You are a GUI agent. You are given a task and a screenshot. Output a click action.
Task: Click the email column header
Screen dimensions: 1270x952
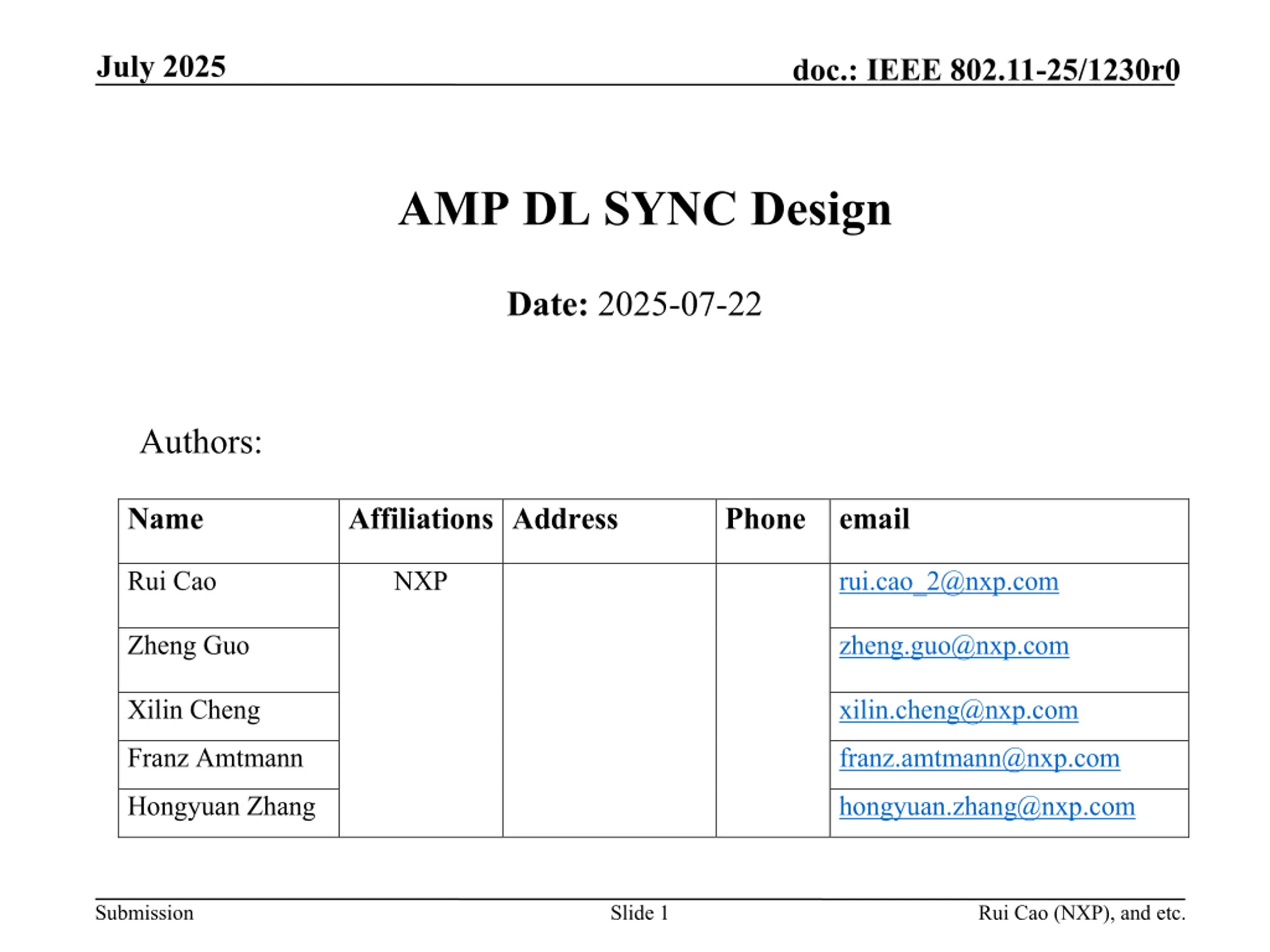1009,531
